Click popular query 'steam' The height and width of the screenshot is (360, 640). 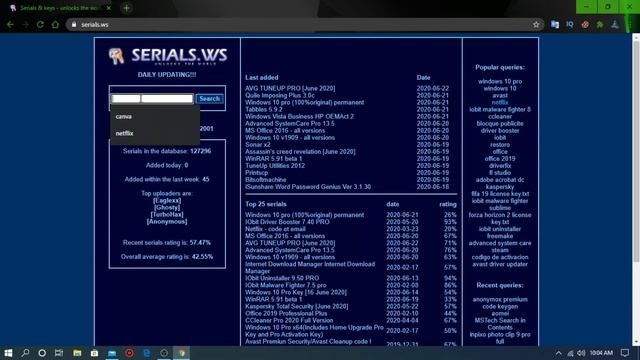click(500, 250)
